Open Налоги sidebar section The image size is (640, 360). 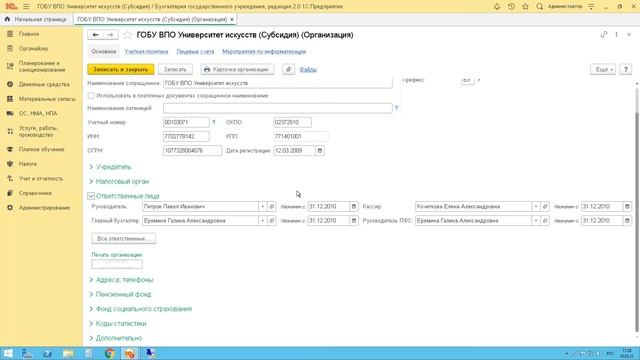point(28,164)
